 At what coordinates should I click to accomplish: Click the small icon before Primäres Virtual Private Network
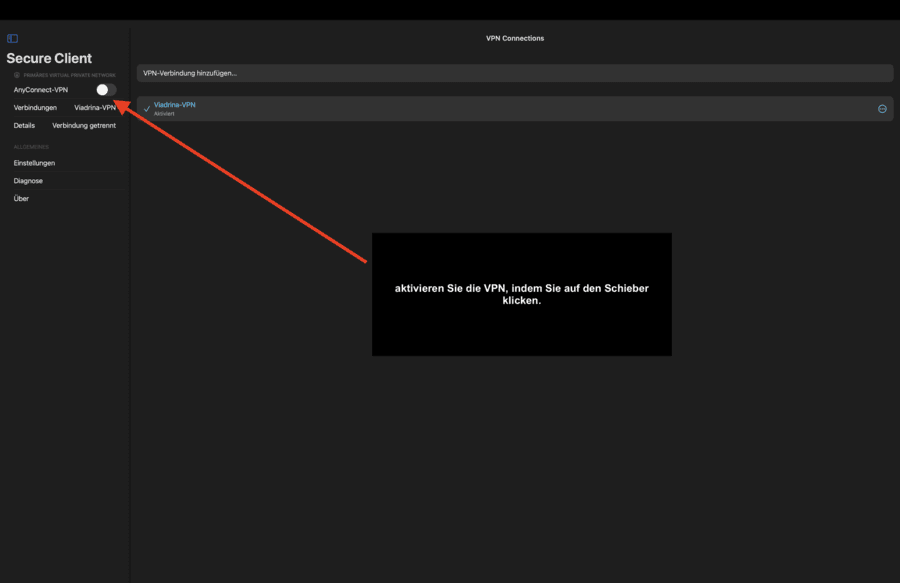tap(17, 75)
